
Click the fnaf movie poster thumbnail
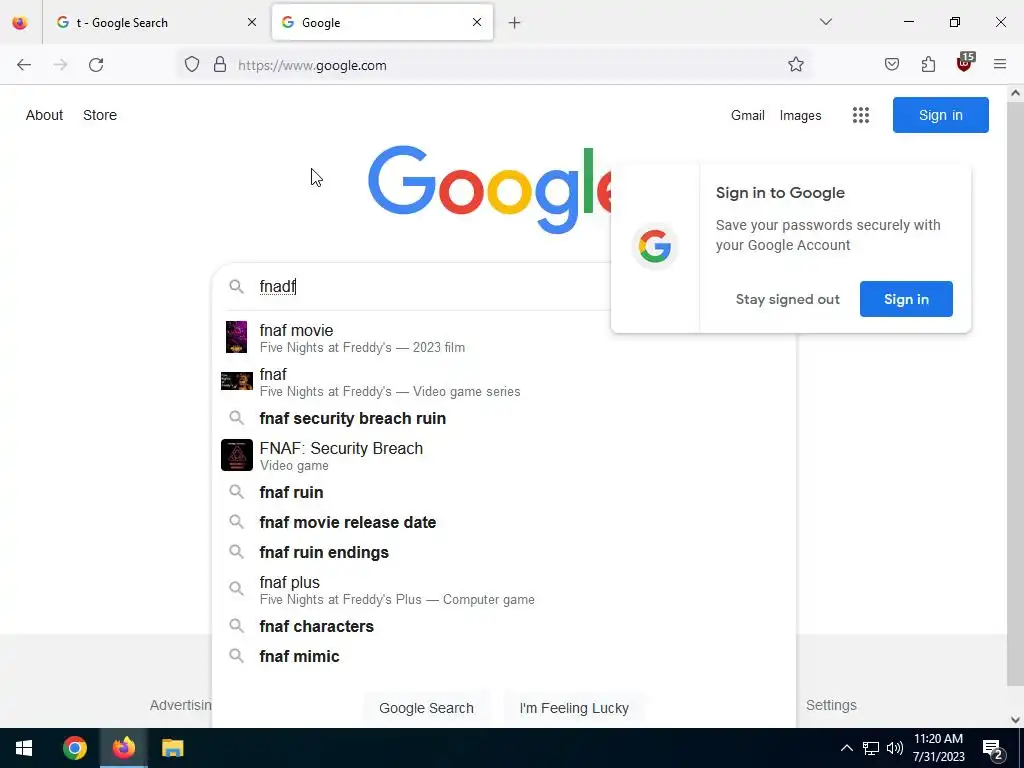(236, 337)
